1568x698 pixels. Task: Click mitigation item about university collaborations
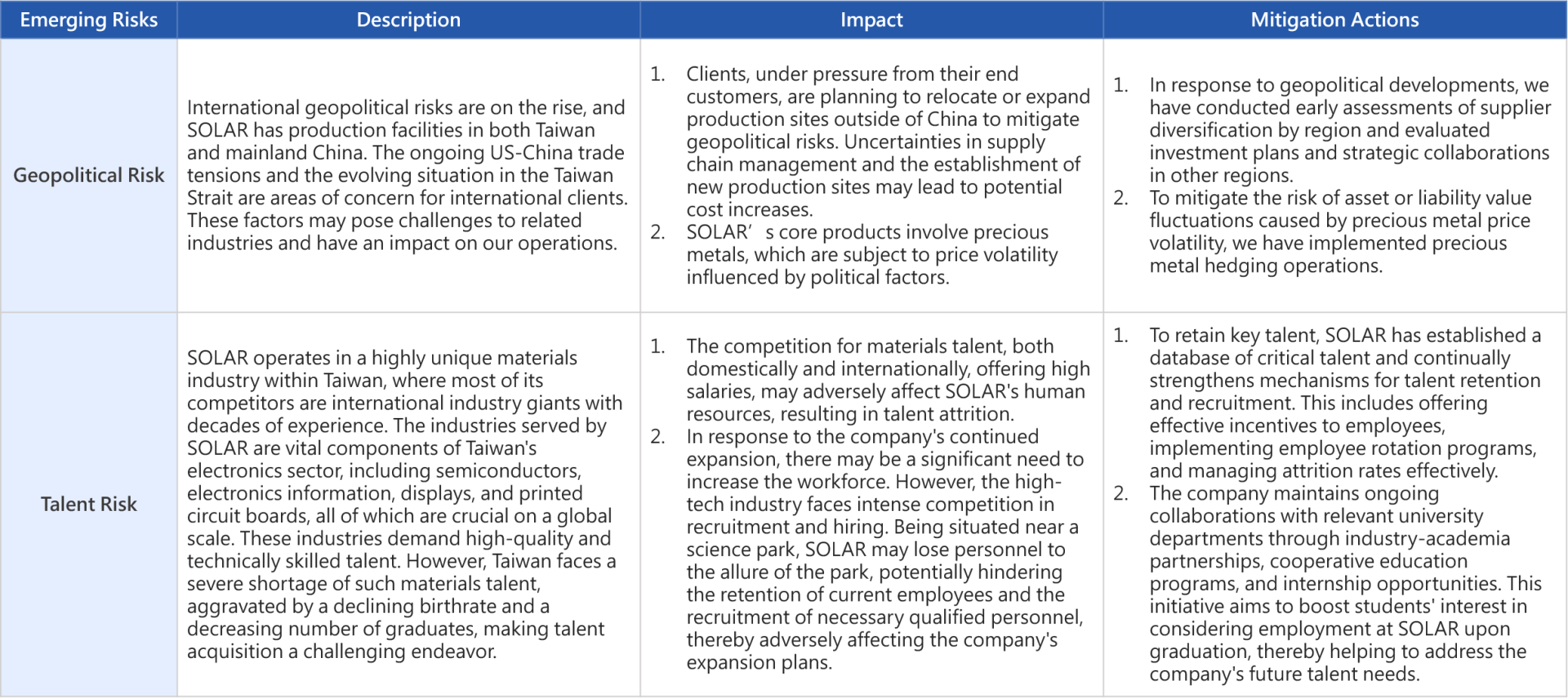pos(1344,584)
